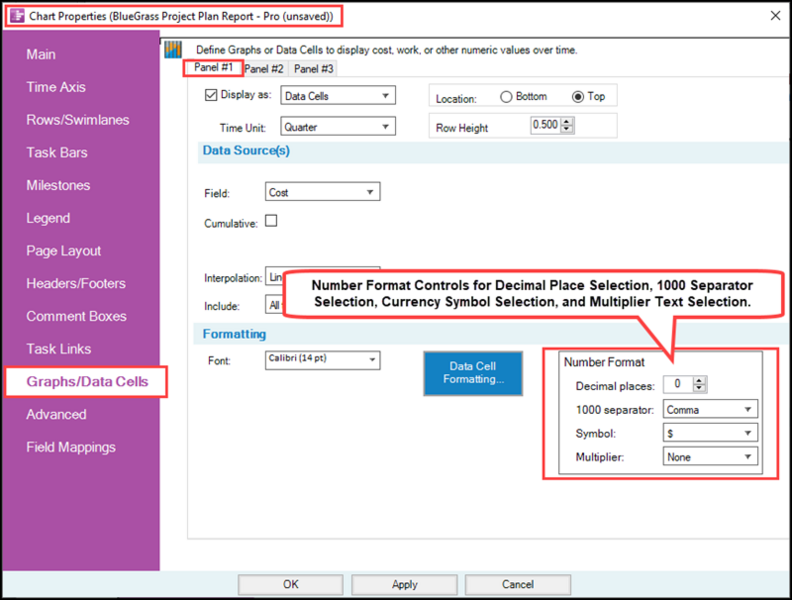792x600 pixels.
Task: Toggle the Display as checkbox
Action: pyautogui.click(x=211, y=95)
